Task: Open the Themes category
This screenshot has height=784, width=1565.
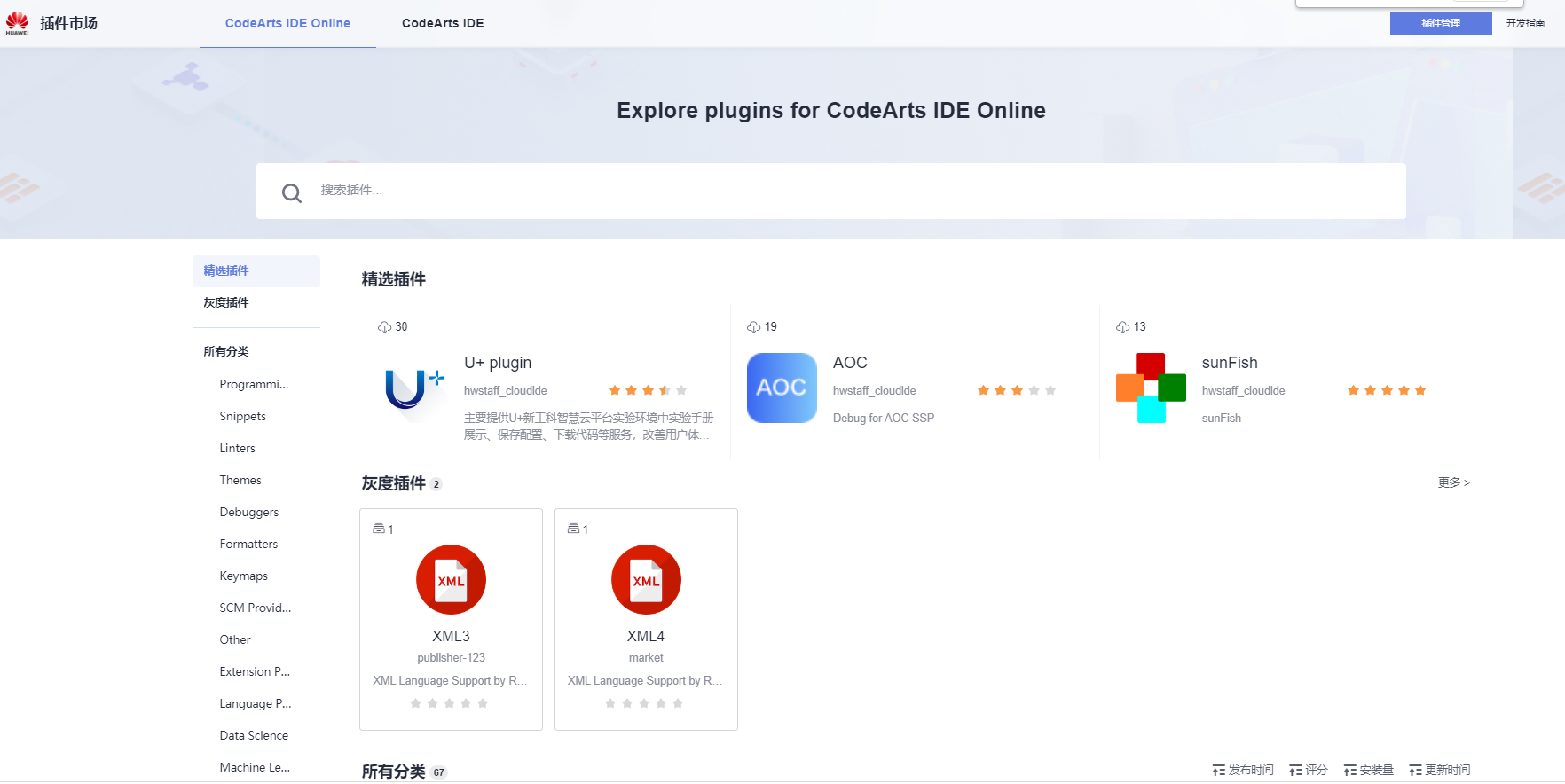Action: [x=240, y=480]
